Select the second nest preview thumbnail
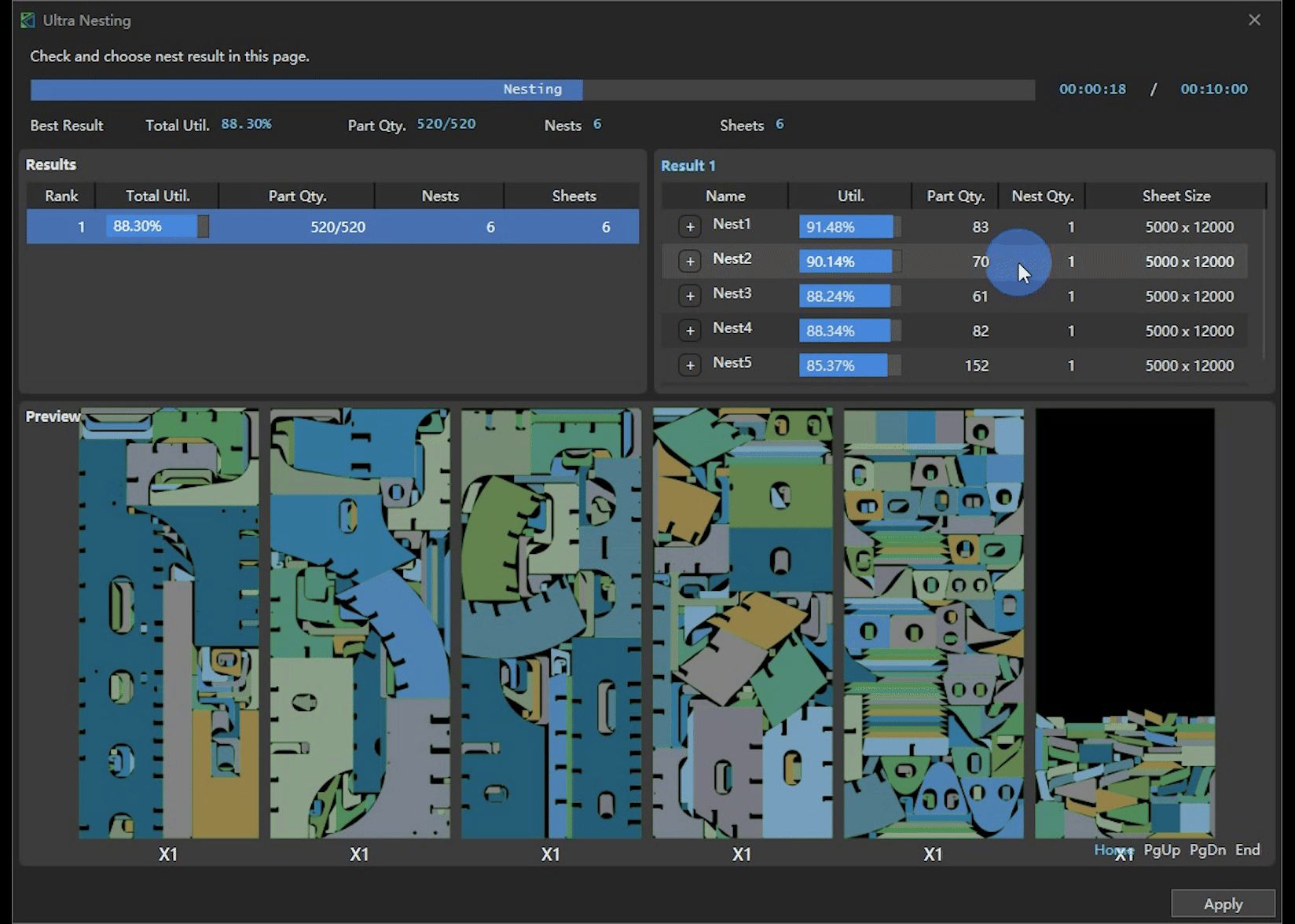Viewport: 1295px width, 924px height. point(360,623)
